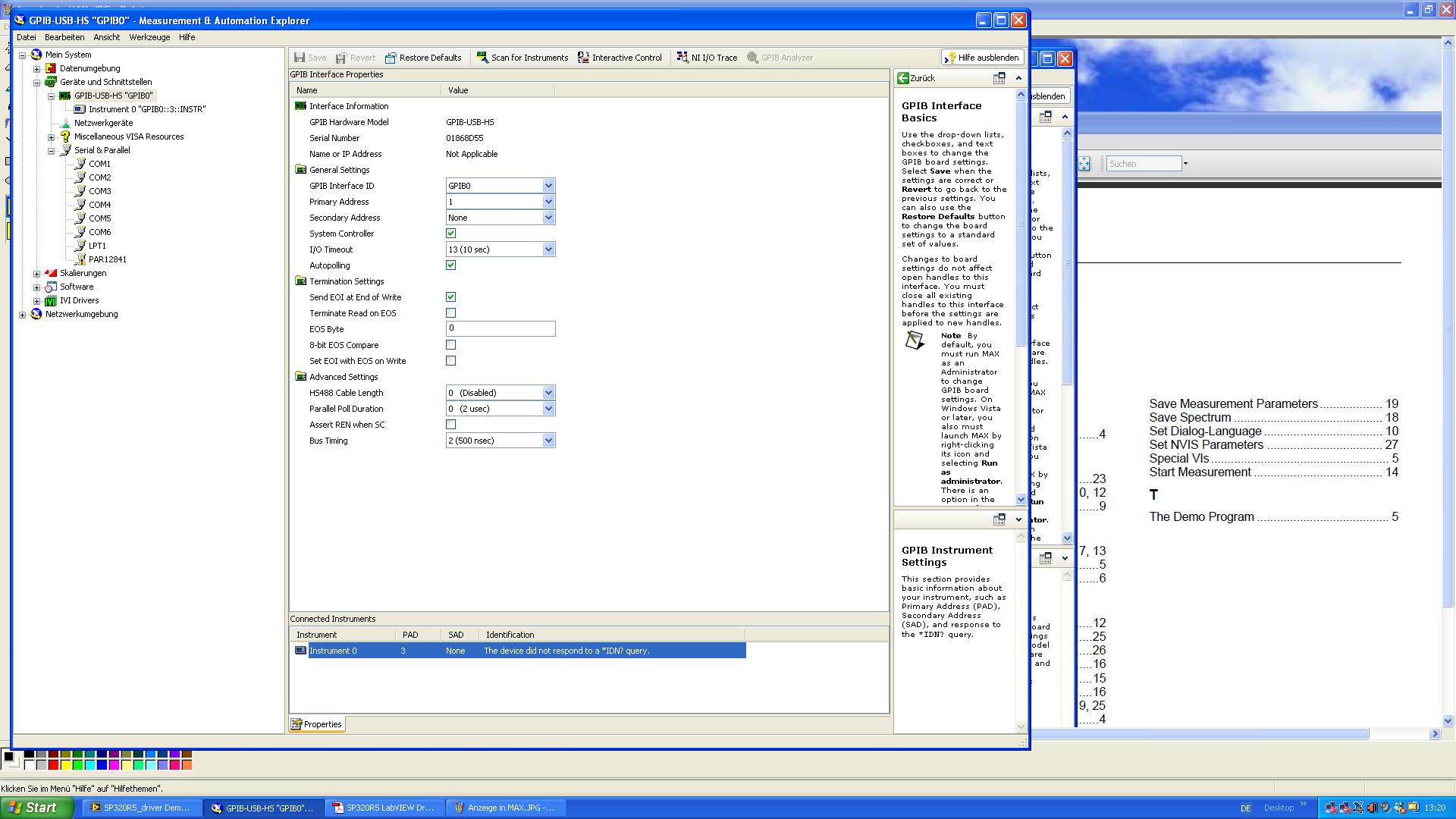Screen dimensions: 1456x819
Task: Click the Windows Start button
Action: click(34, 808)
